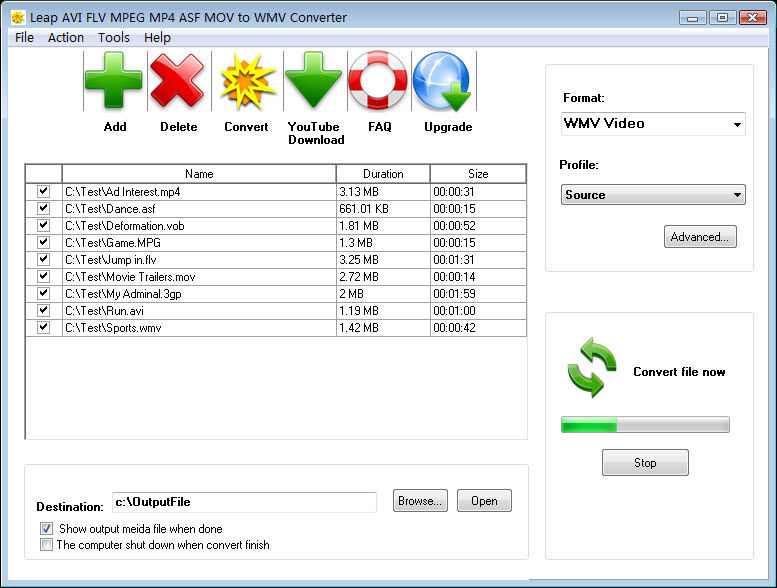Select the C:\Test\Ad Interest.mp4 row
The height and width of the screenshot is (588, 777).
(x=276, y=192)
